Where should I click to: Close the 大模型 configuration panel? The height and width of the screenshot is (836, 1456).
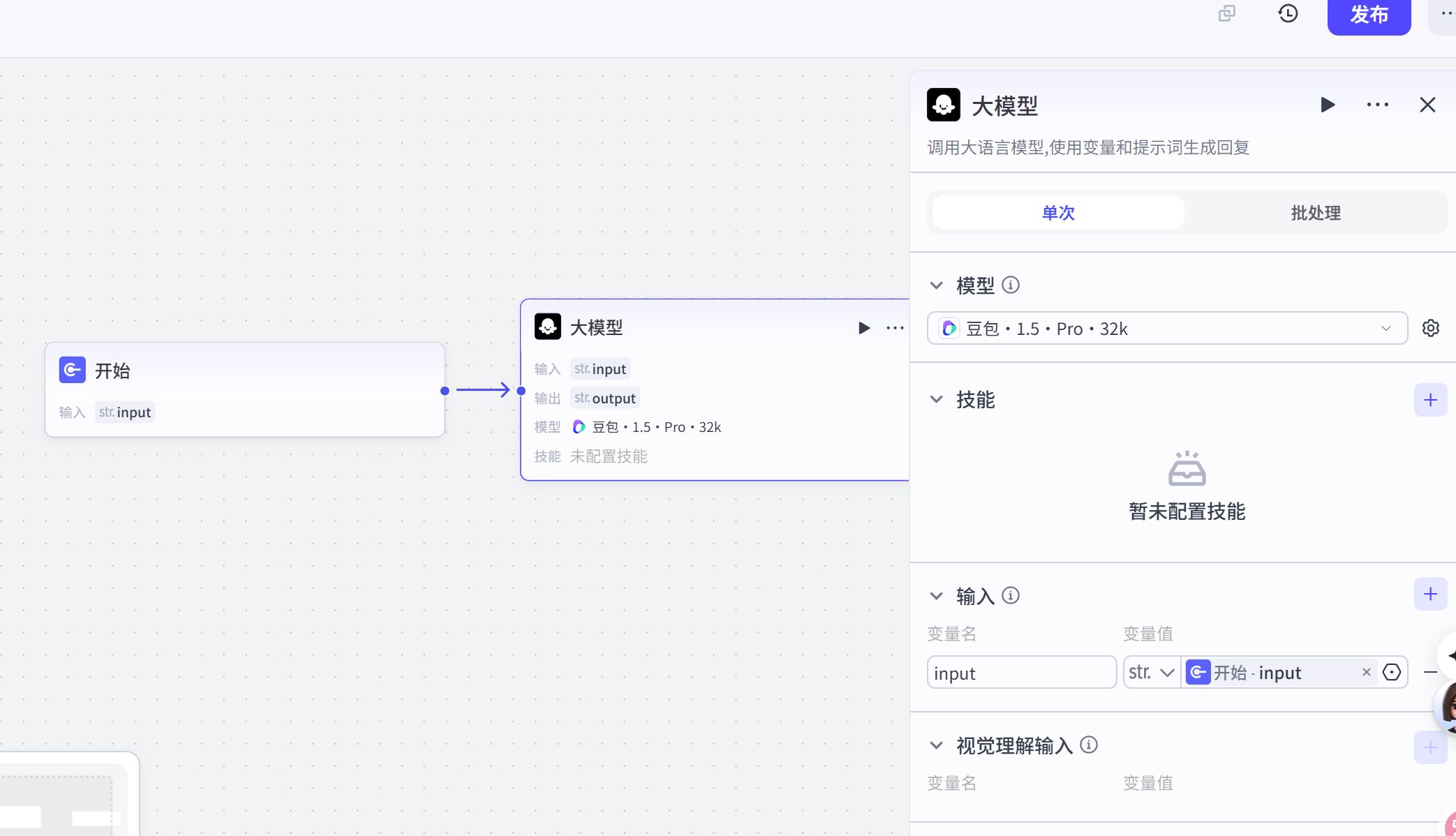coord(1427,105)
